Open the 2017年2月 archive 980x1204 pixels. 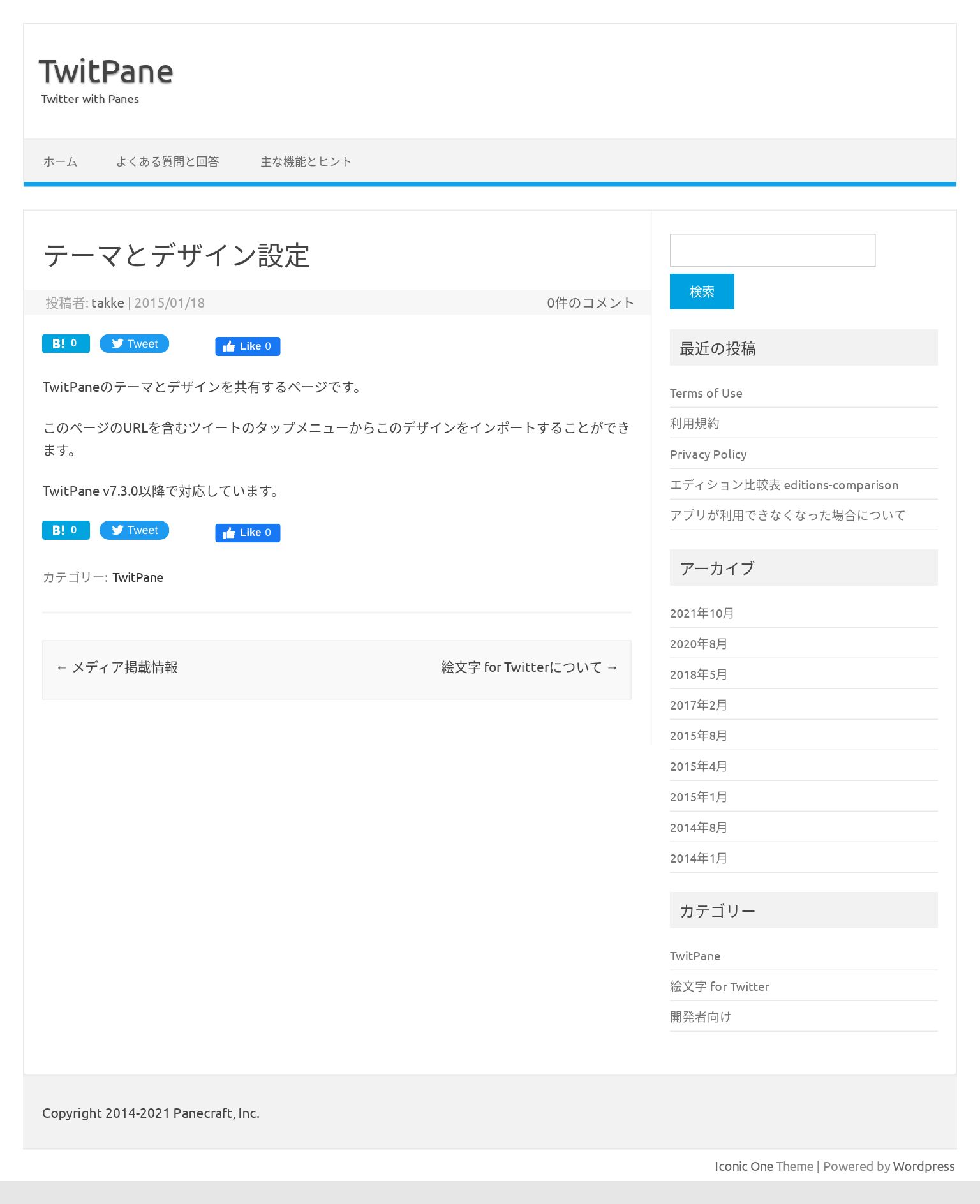point(699,705)
